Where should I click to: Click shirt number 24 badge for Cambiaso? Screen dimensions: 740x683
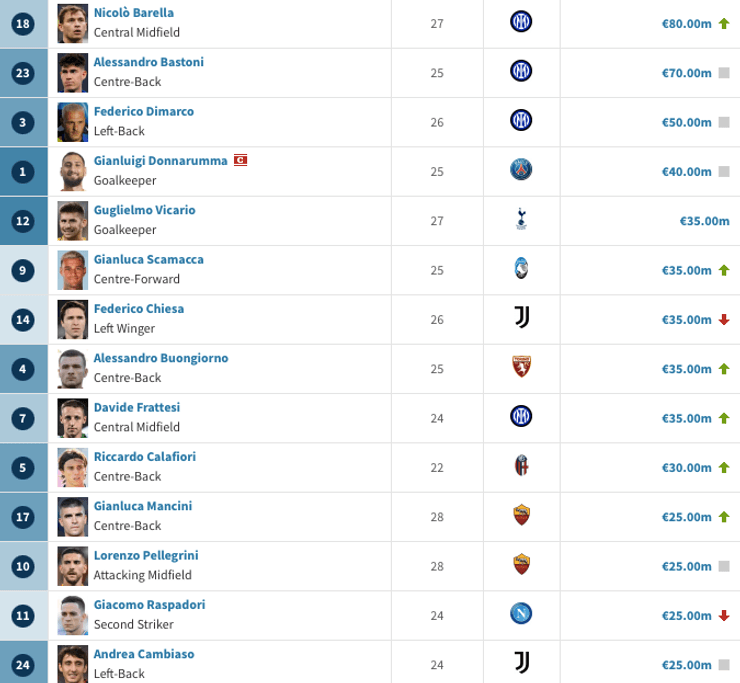[x=23, y=664]
